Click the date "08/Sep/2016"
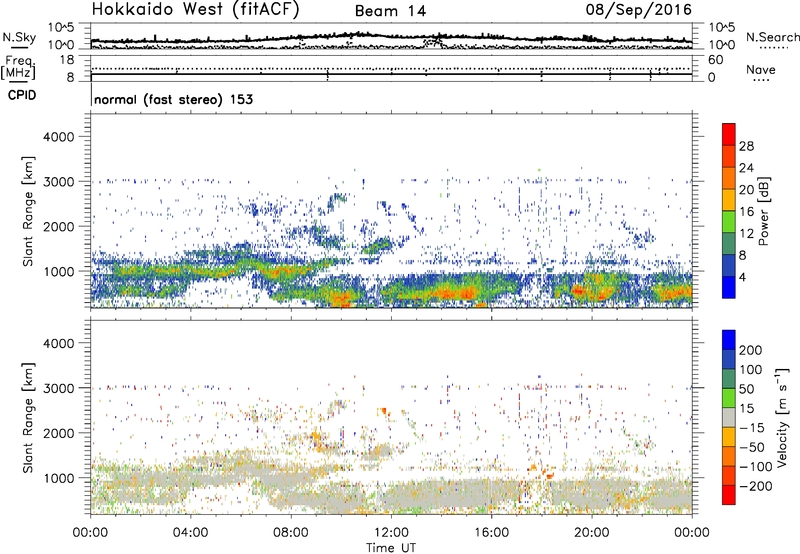Screen dimensions: 800x554 coord(639,10)
